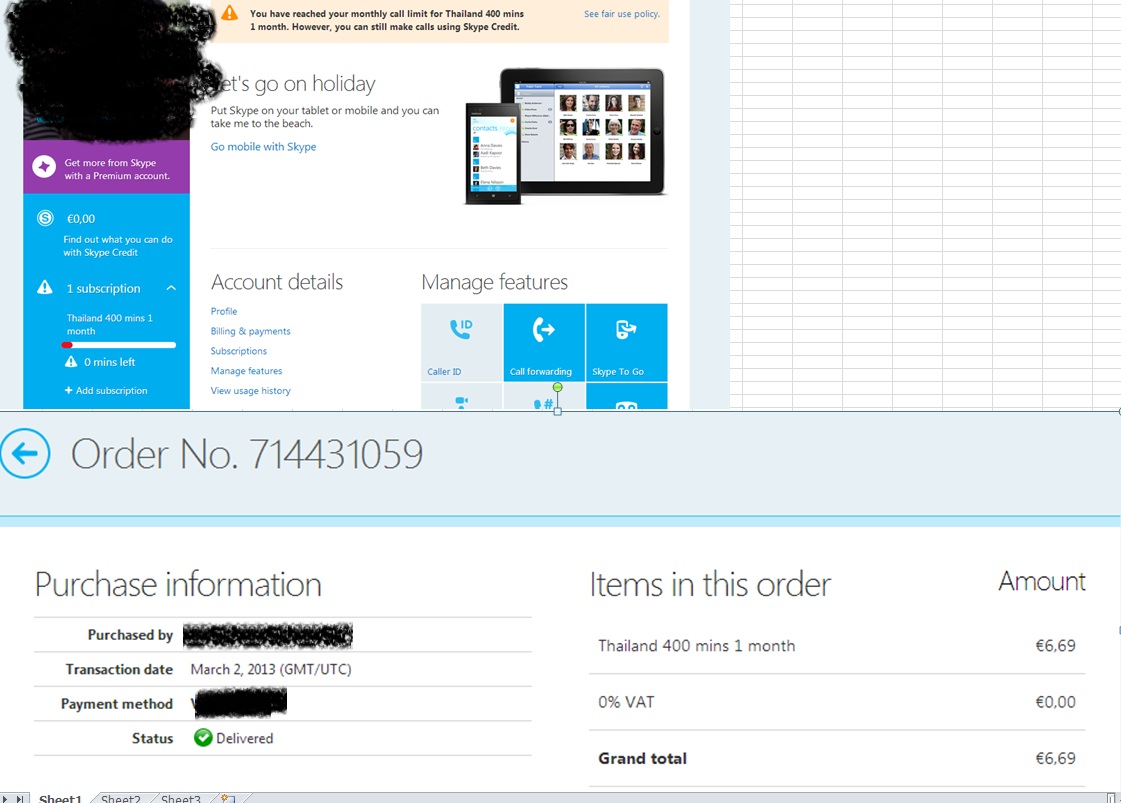Open the Caller ID feature tile
Image resolution: width=1121 pixels, height=803 pixels.
[461, 342]
